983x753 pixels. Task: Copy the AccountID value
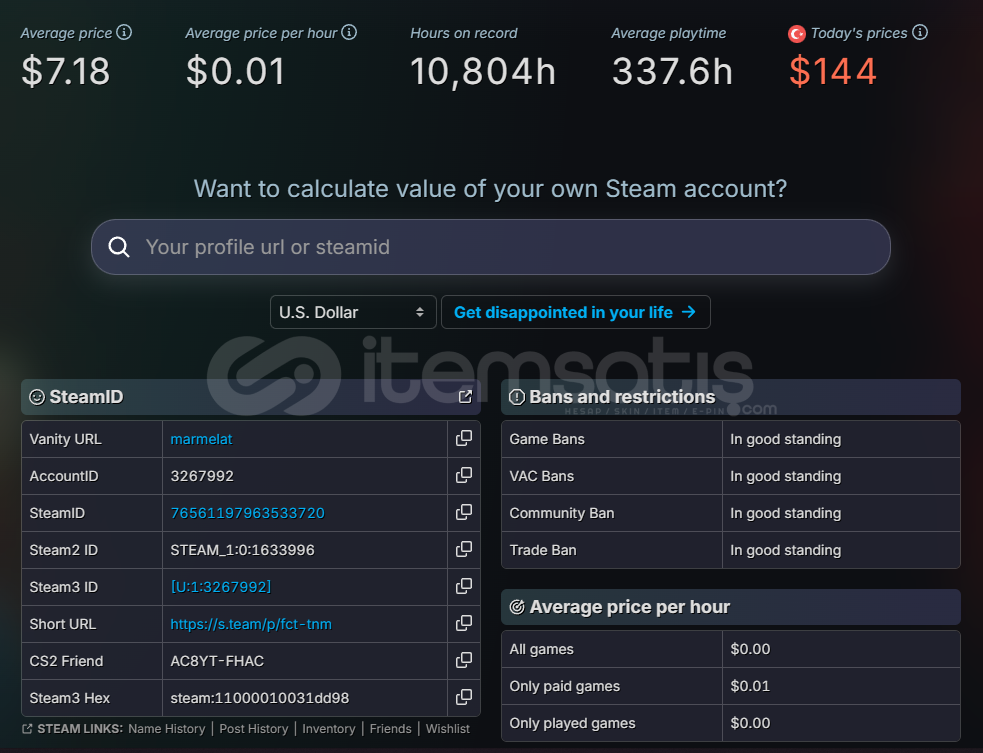[x=464, y=475]
